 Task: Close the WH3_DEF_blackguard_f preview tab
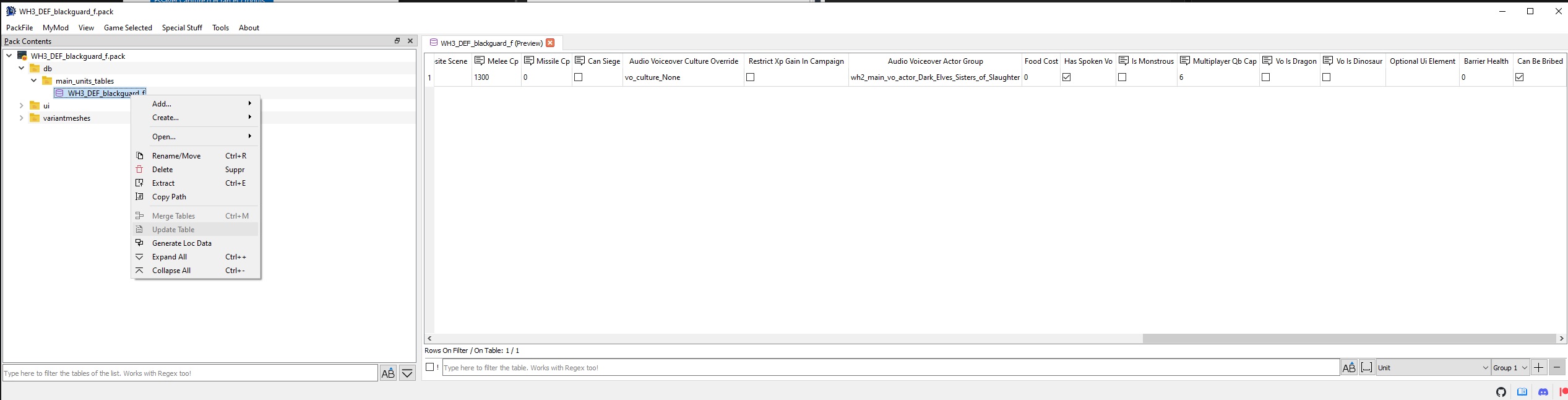[550, 43]
